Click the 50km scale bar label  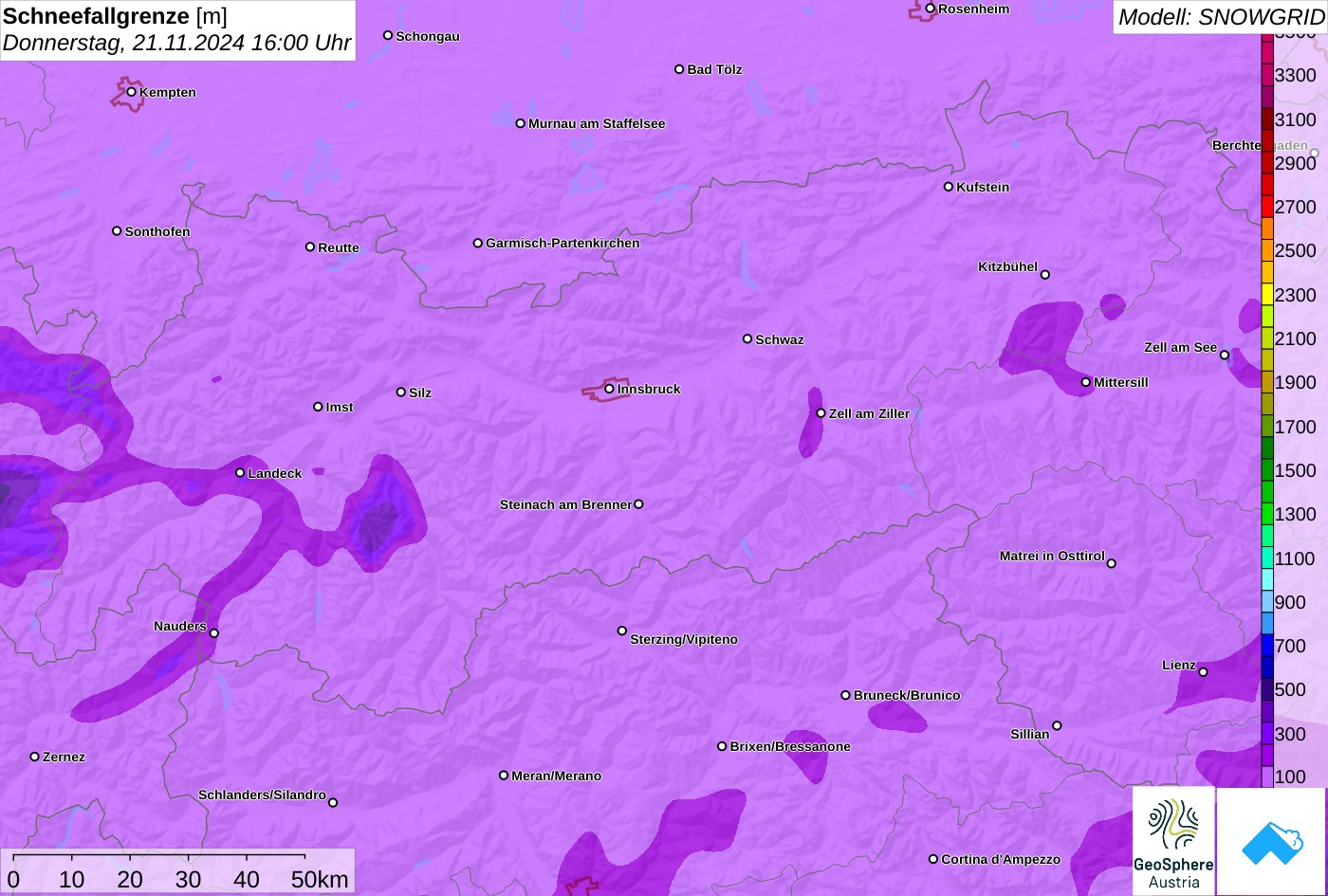320,879
